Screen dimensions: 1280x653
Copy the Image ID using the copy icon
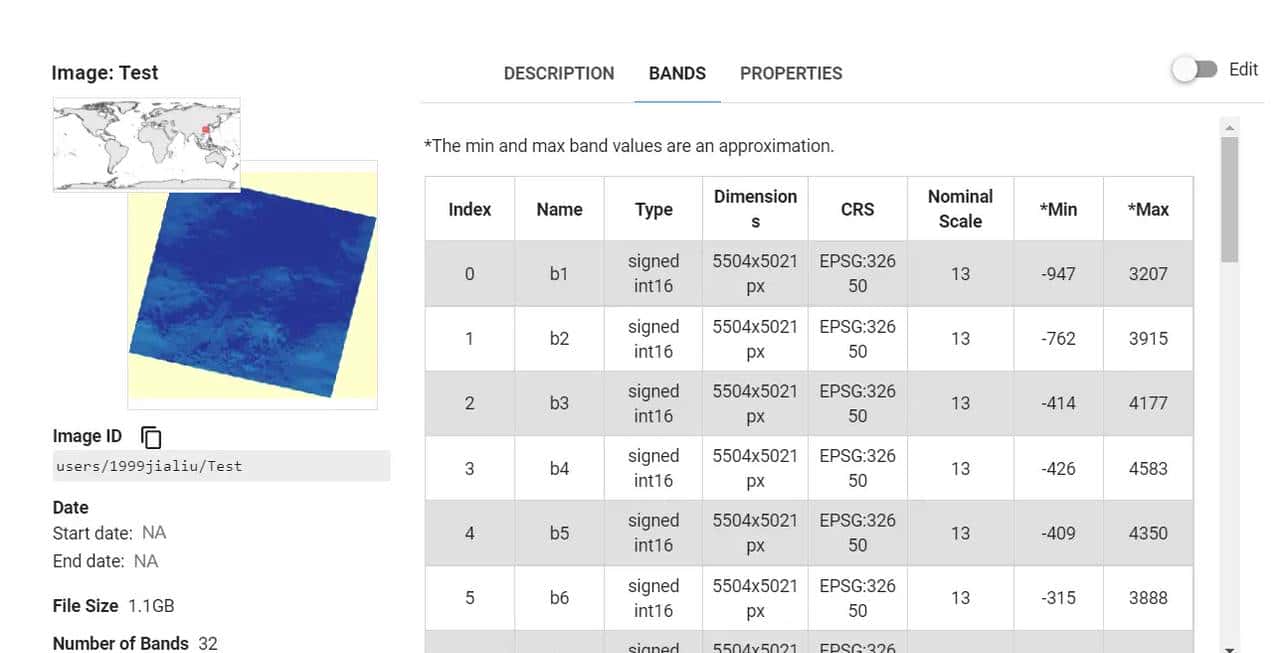[x=151, y=436]
